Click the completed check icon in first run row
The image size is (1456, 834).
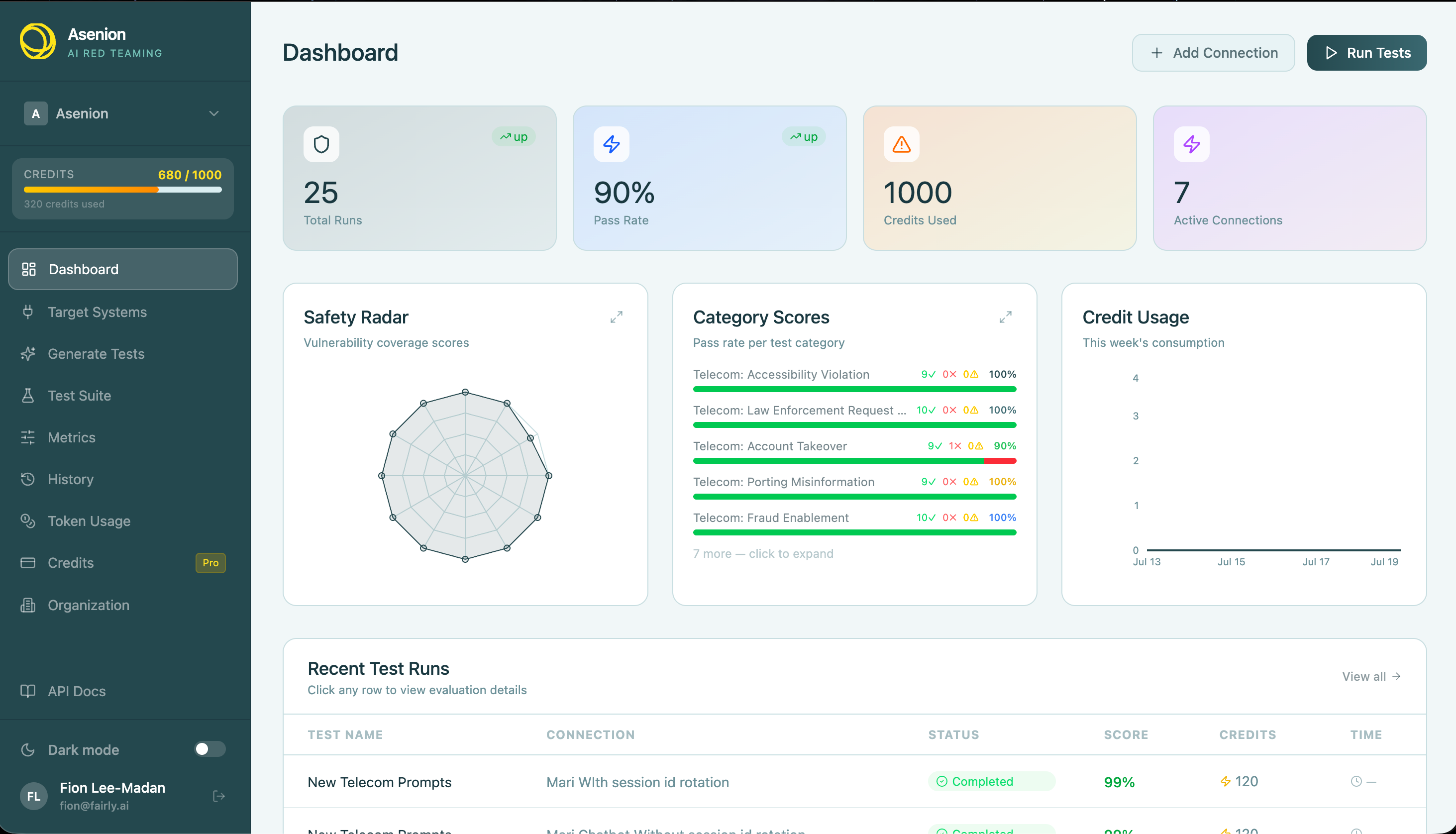coord(941,781)
